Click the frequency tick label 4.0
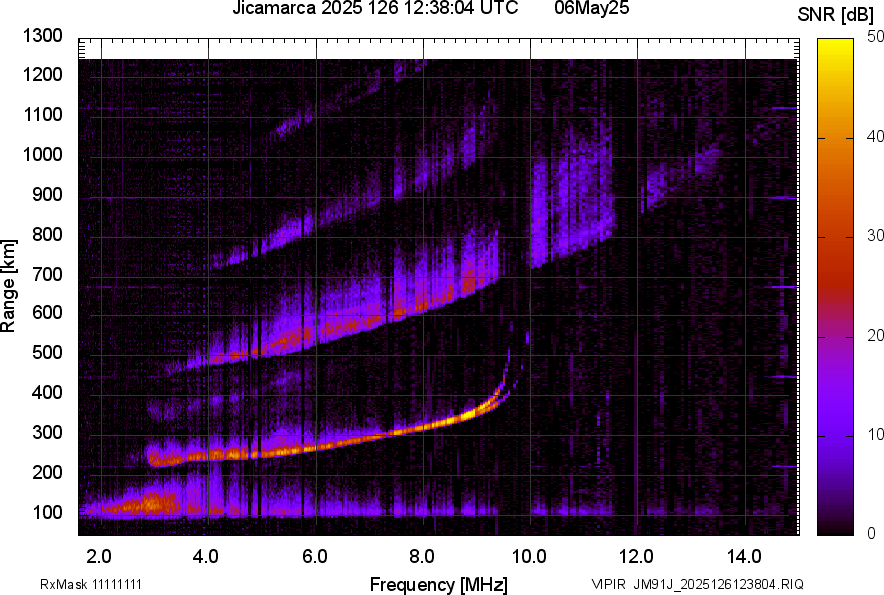884x595 pixels. [x=206, y=557]
